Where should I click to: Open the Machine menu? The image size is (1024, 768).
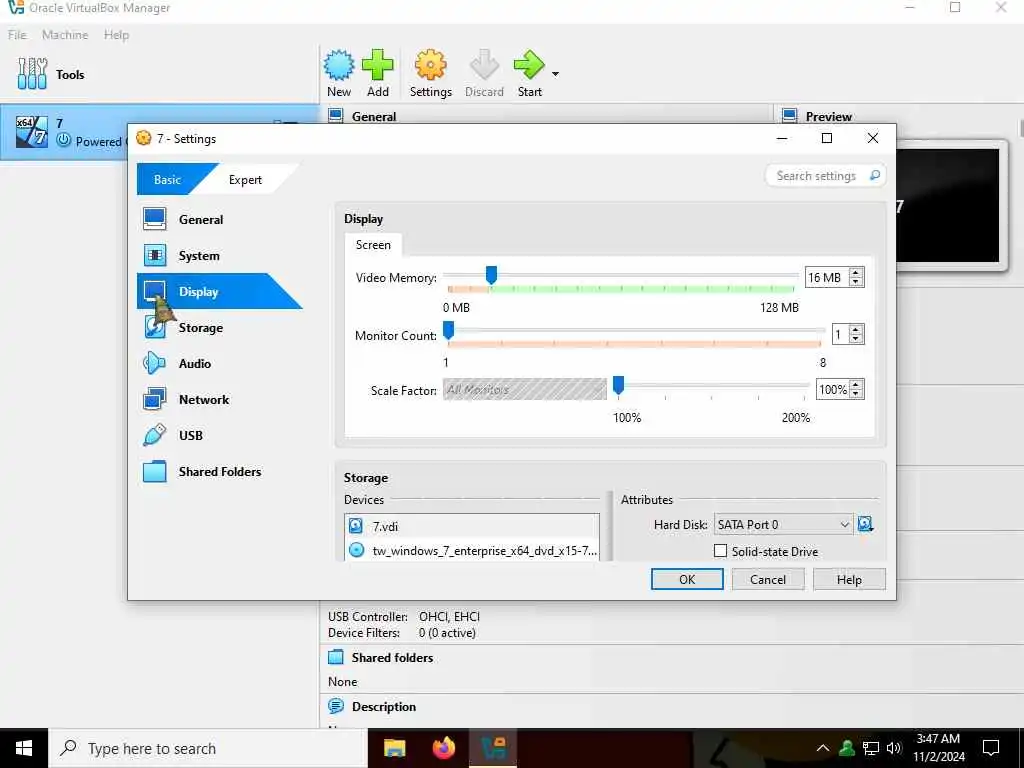[65, 35]
